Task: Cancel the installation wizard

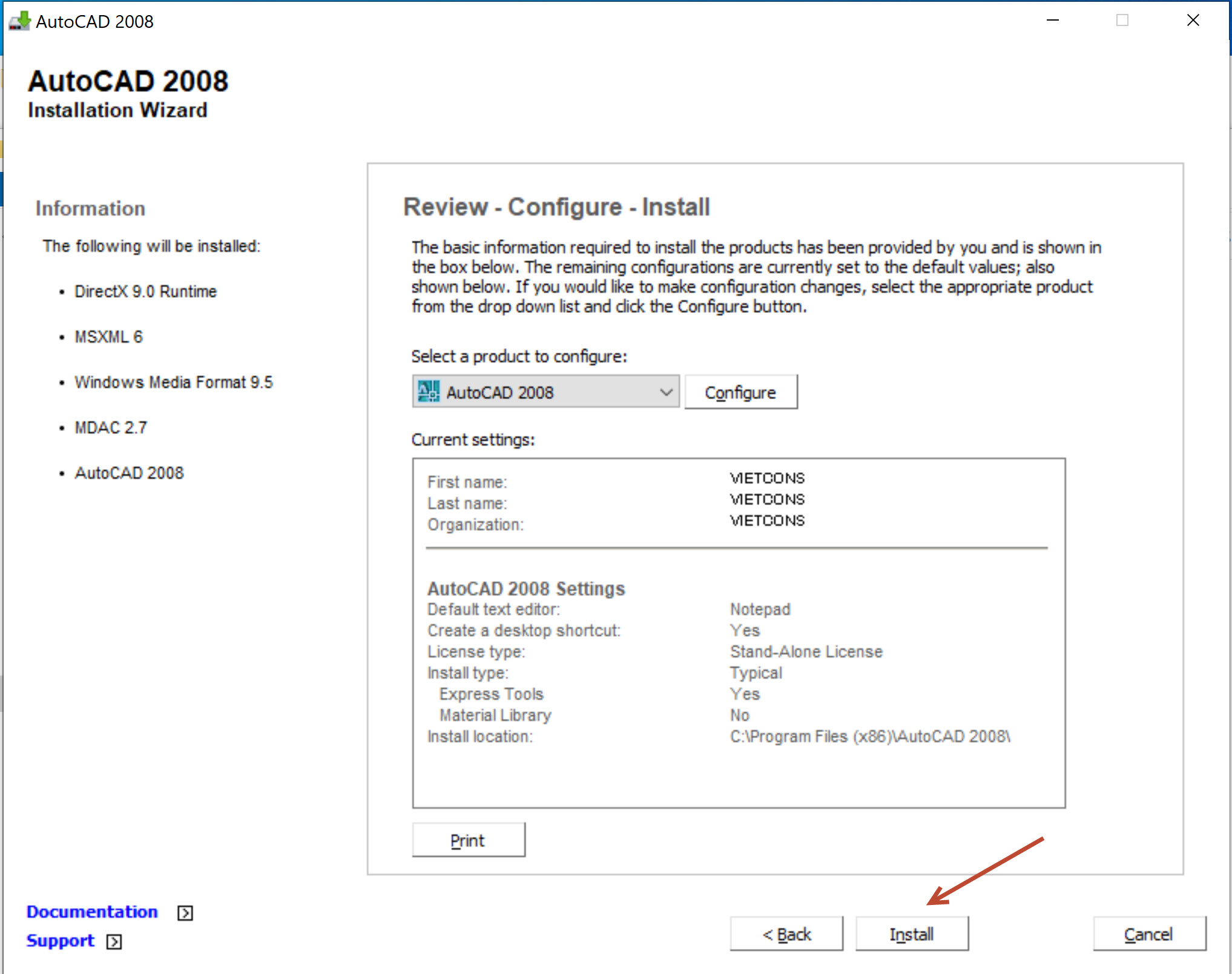Action: coord(1148,934)
